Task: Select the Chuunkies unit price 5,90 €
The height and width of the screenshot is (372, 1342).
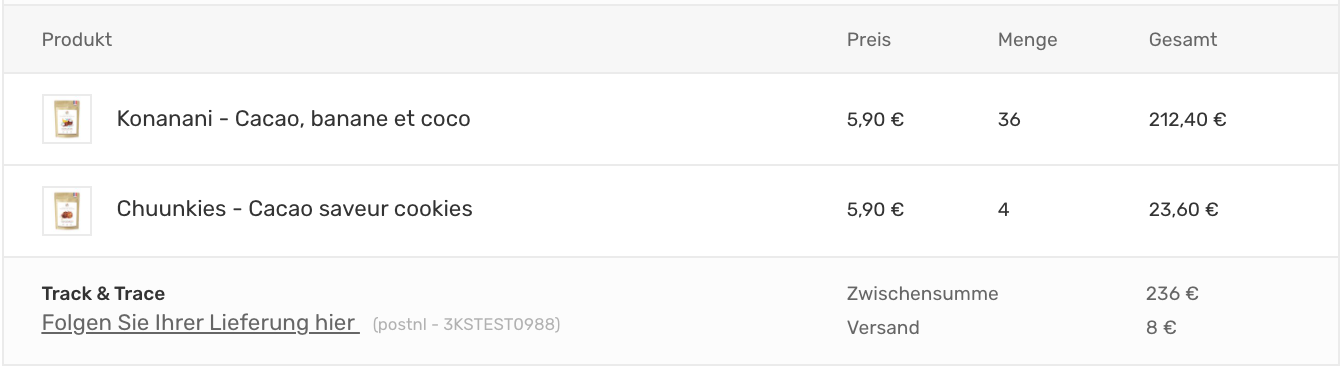Action: [x=875, y=210]
